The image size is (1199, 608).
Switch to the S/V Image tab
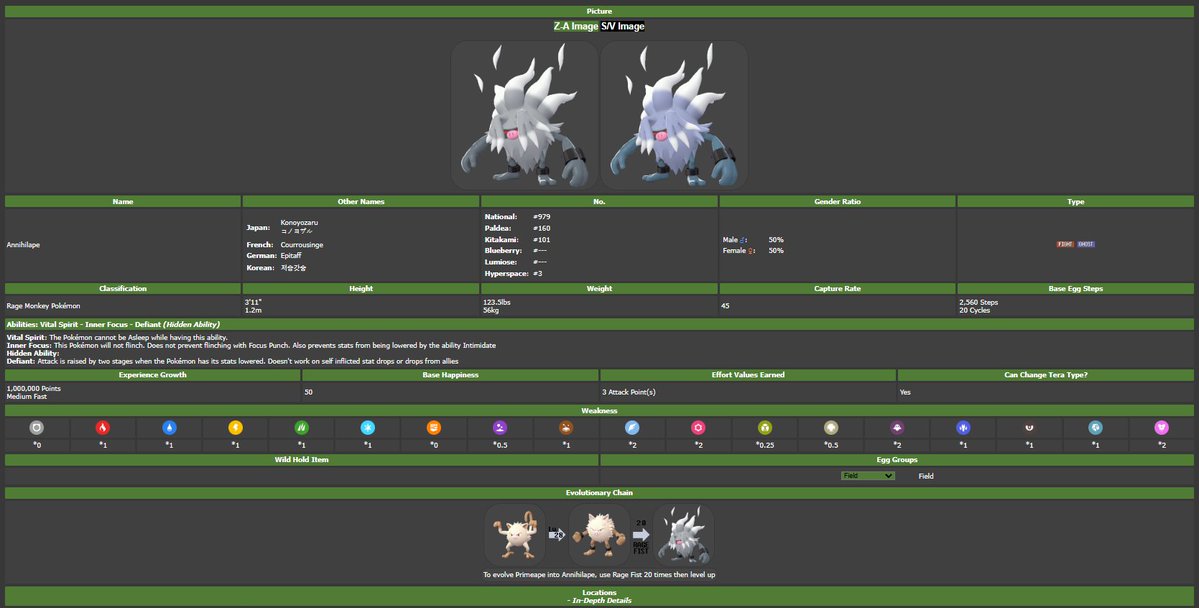[x=622, y=26]
